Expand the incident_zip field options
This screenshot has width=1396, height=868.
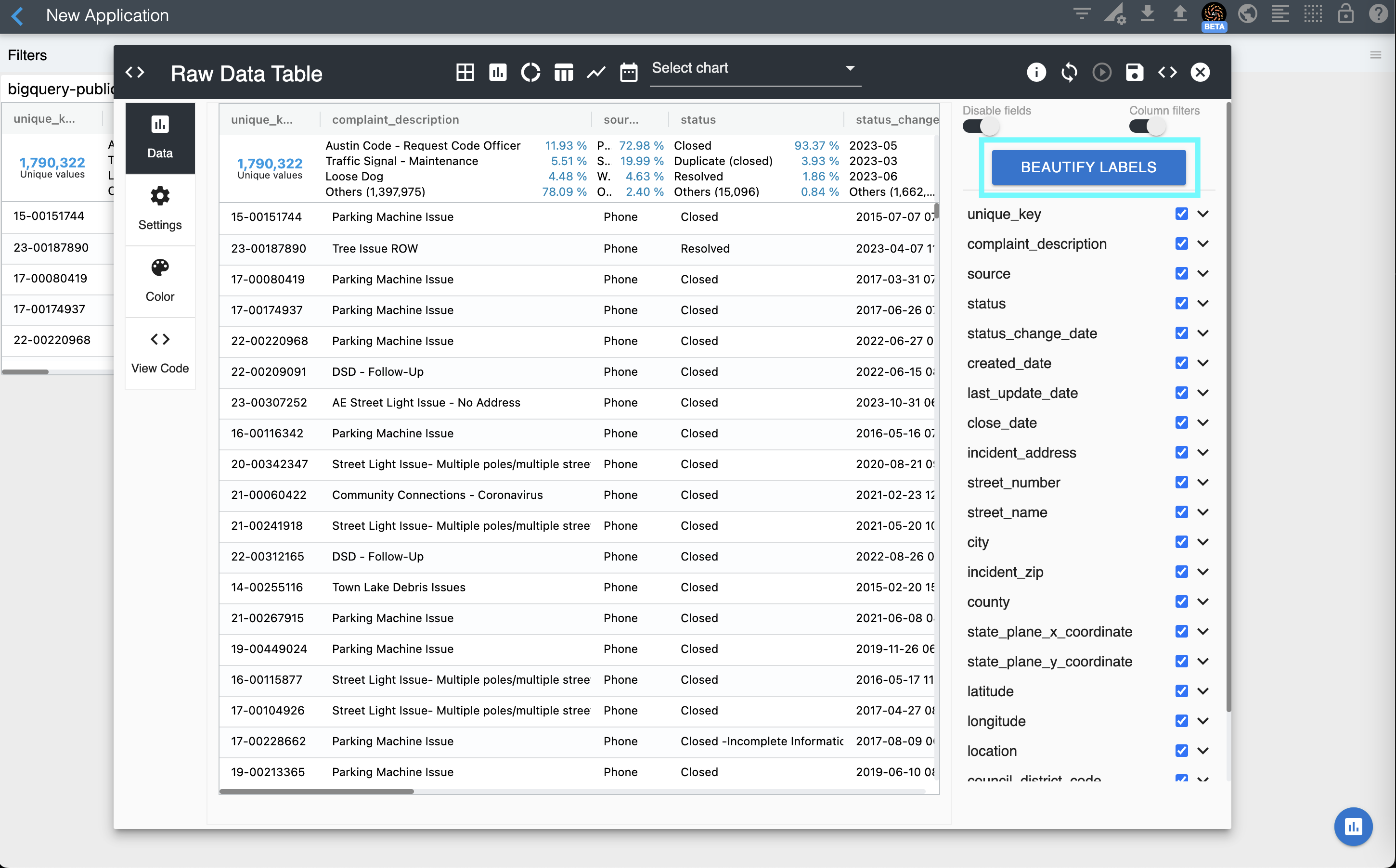1203,572
